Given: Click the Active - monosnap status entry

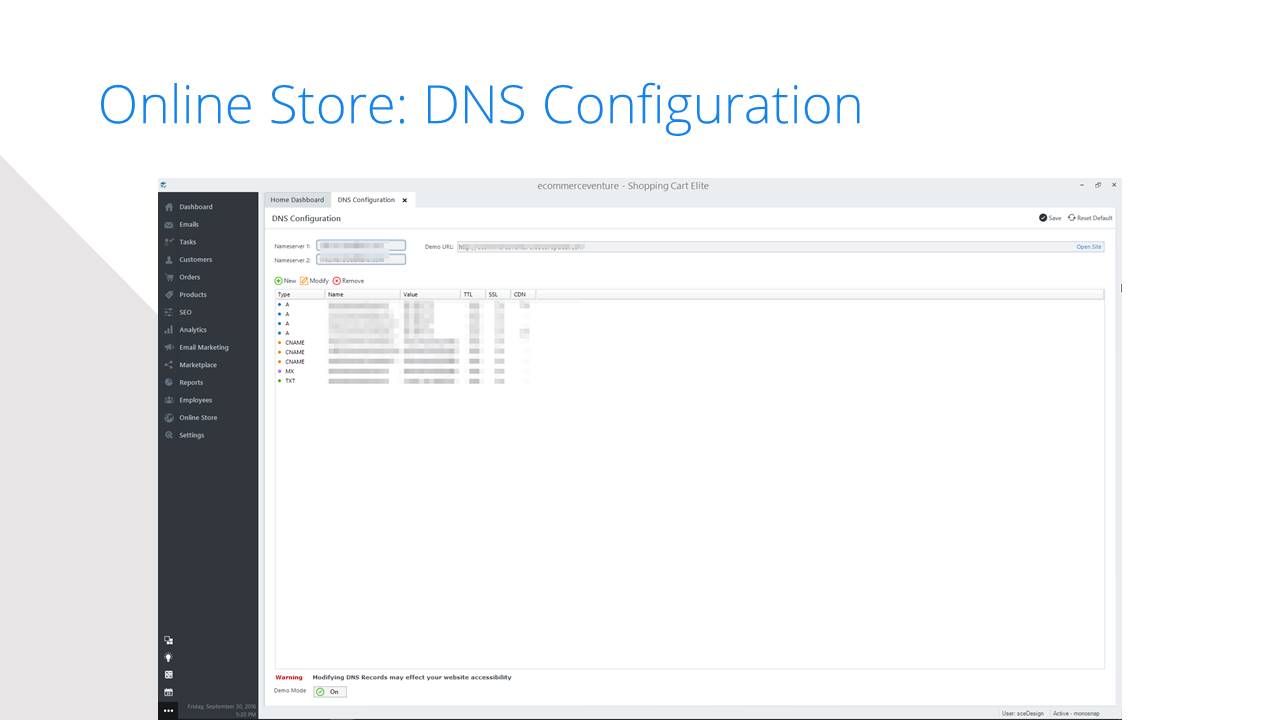Looking at the screenshot, I should [x=1077, y=713].
